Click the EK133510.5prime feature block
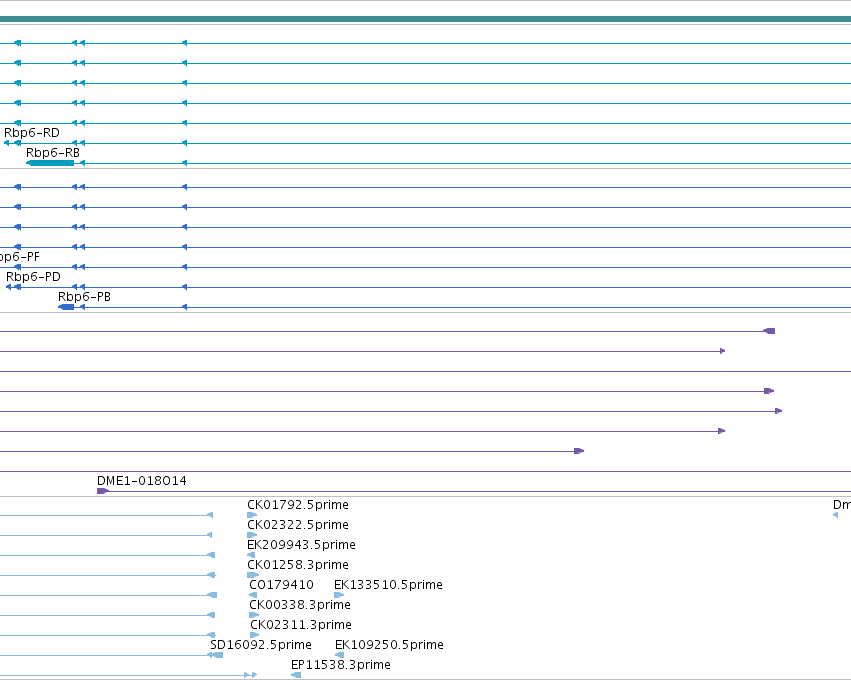The height and width of the screenshot is (680, 851). click(x=339, y=595)
